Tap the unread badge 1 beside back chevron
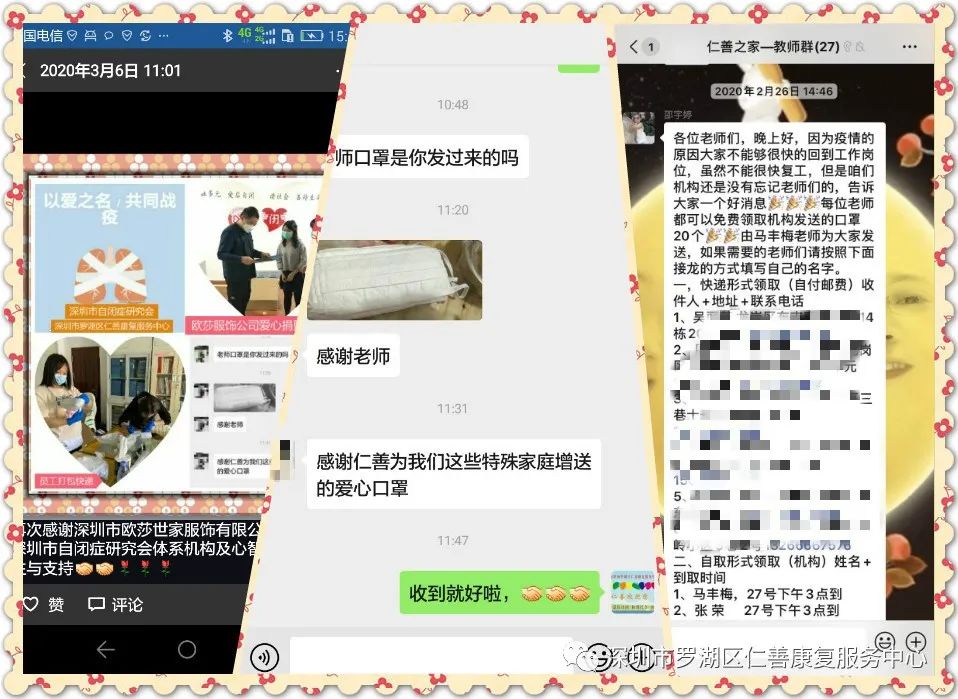 point(651,47)
